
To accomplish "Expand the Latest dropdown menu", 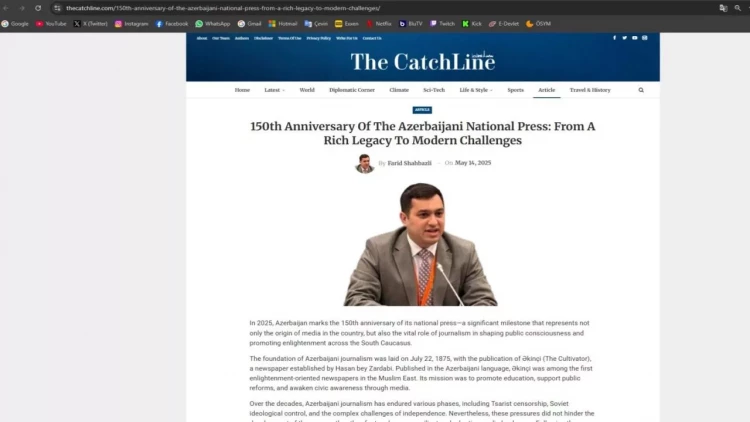I will (274, 90).
